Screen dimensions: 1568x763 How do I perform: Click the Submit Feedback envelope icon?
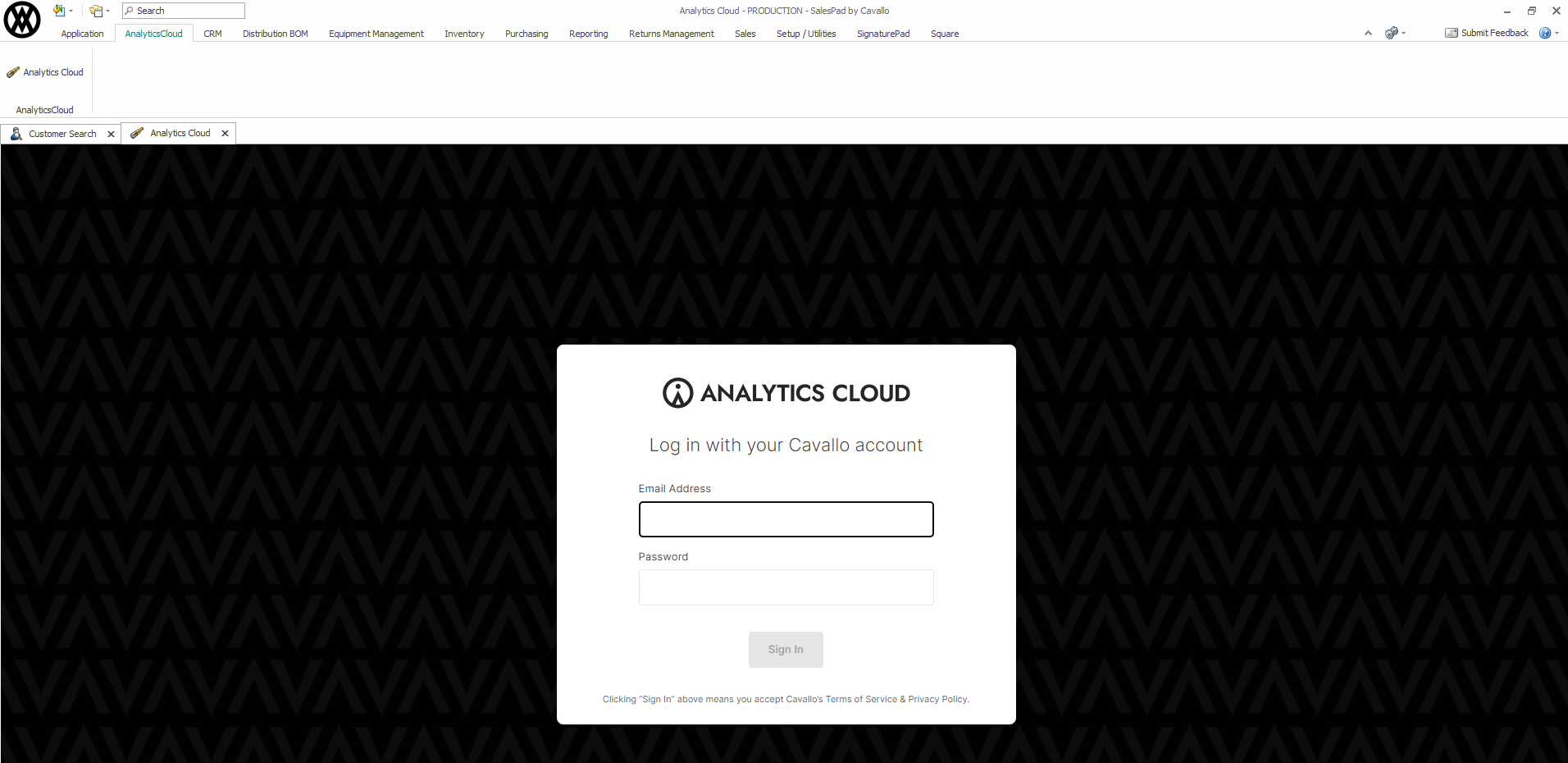tap(1451, 33)
